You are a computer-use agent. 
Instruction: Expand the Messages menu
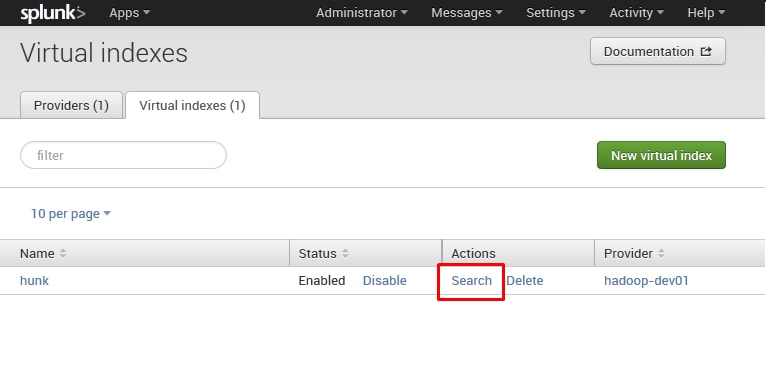[x=467, y=13]
